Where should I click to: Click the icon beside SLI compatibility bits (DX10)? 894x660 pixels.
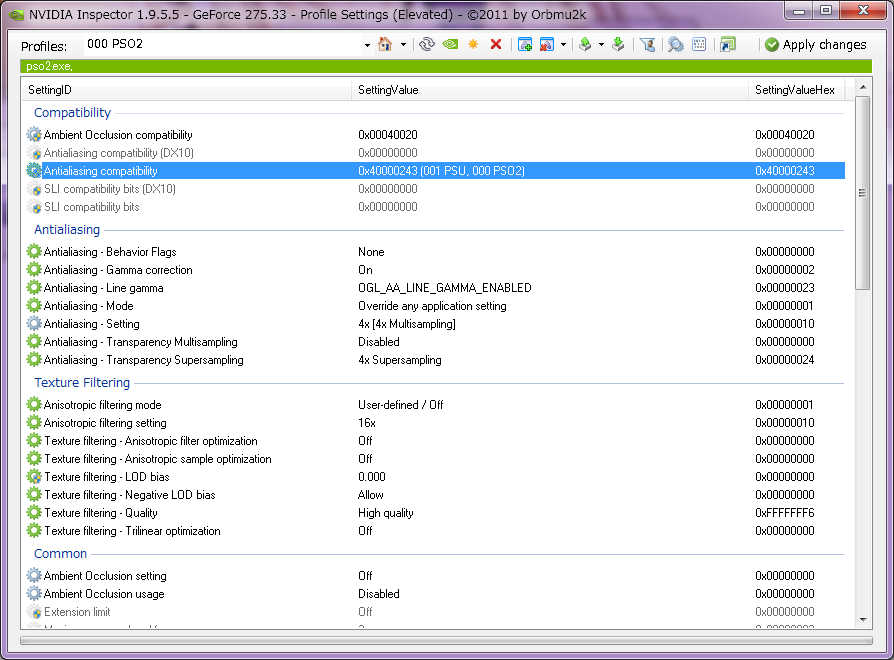click(35, 189)
